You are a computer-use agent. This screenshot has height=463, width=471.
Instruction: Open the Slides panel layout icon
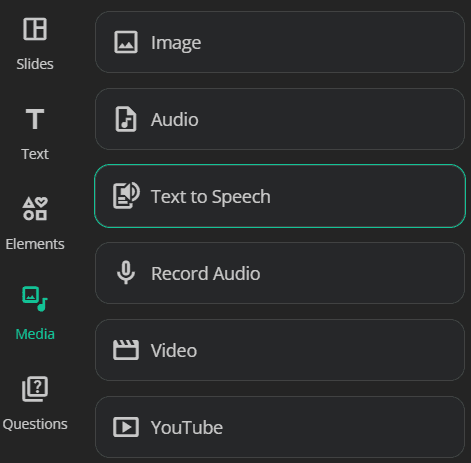point(35,29)
